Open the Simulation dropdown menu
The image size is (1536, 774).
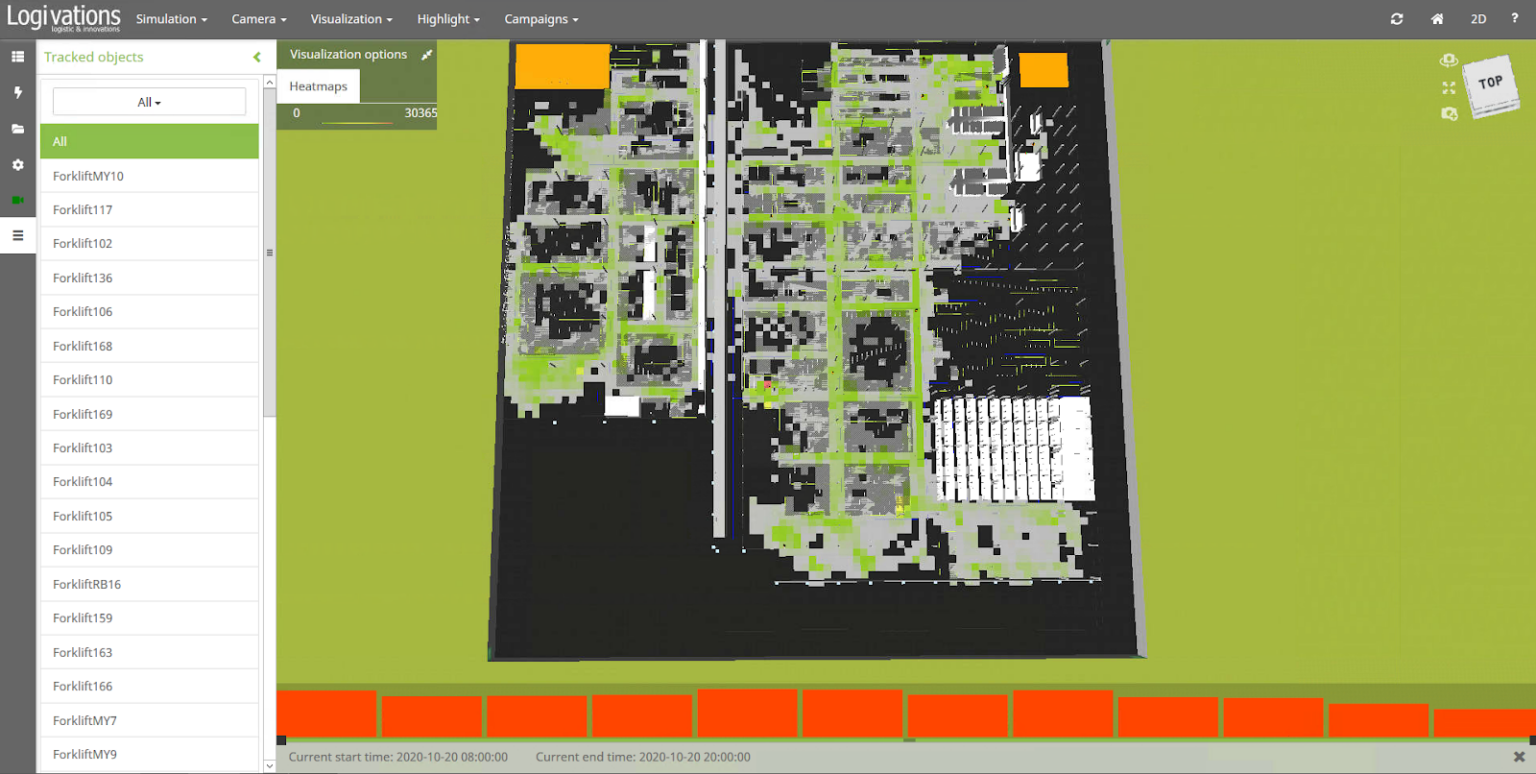pyautogui.click(x=171, y=19)
